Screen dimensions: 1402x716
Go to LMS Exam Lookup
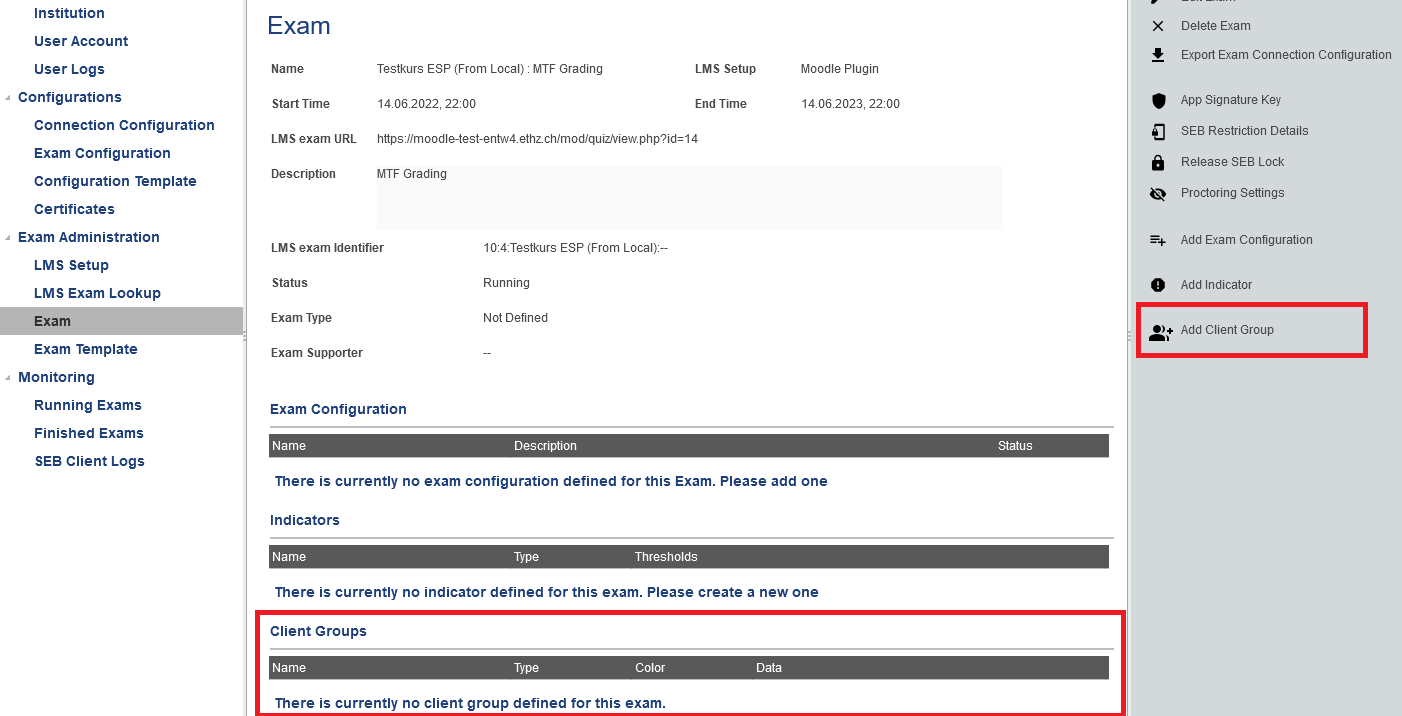coord(97,293)
